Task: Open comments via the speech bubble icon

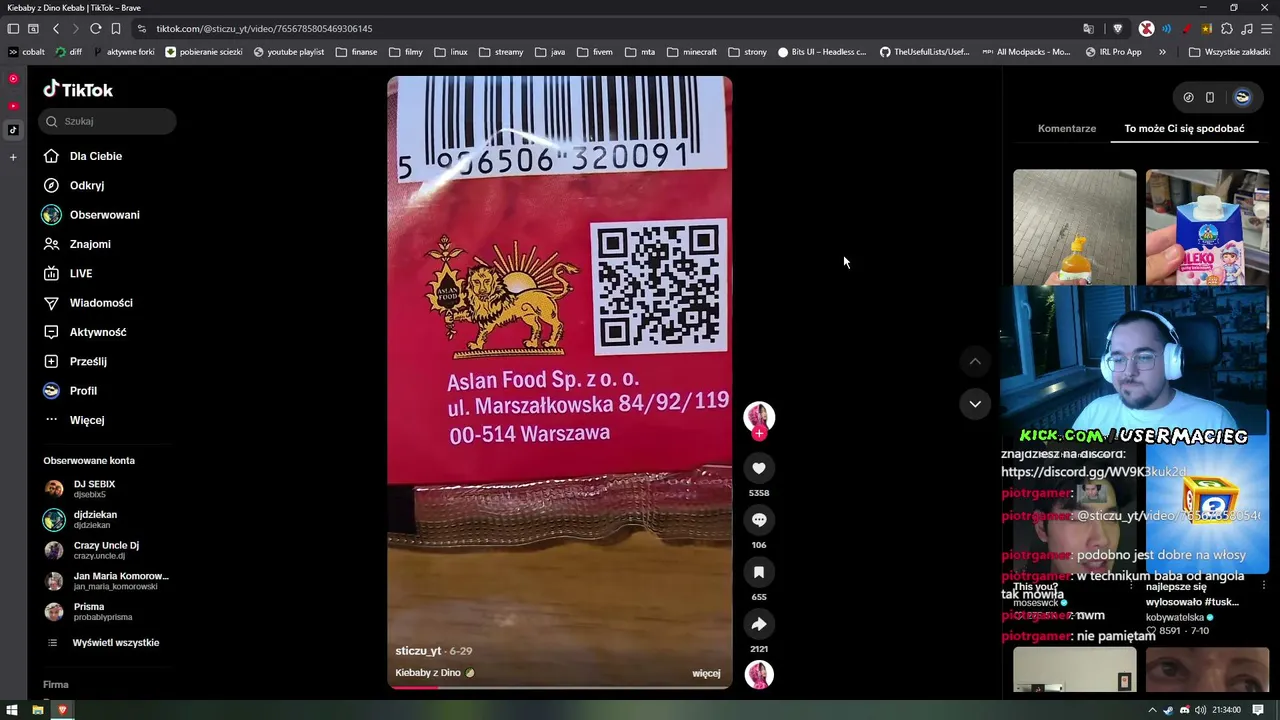Action: [759, 520]
